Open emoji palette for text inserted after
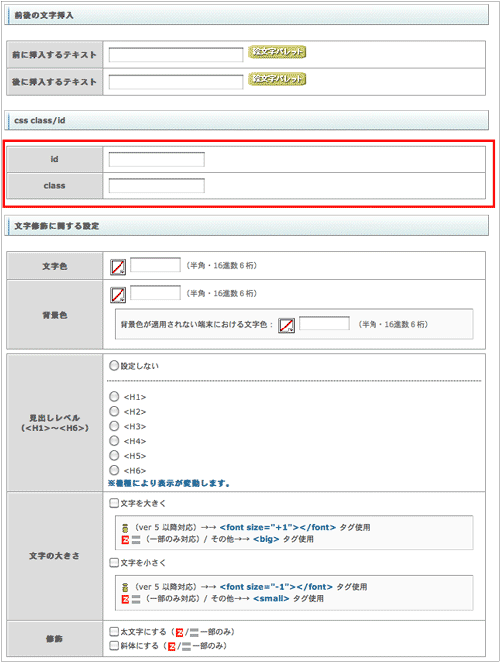500x662 pixels. 277,79
